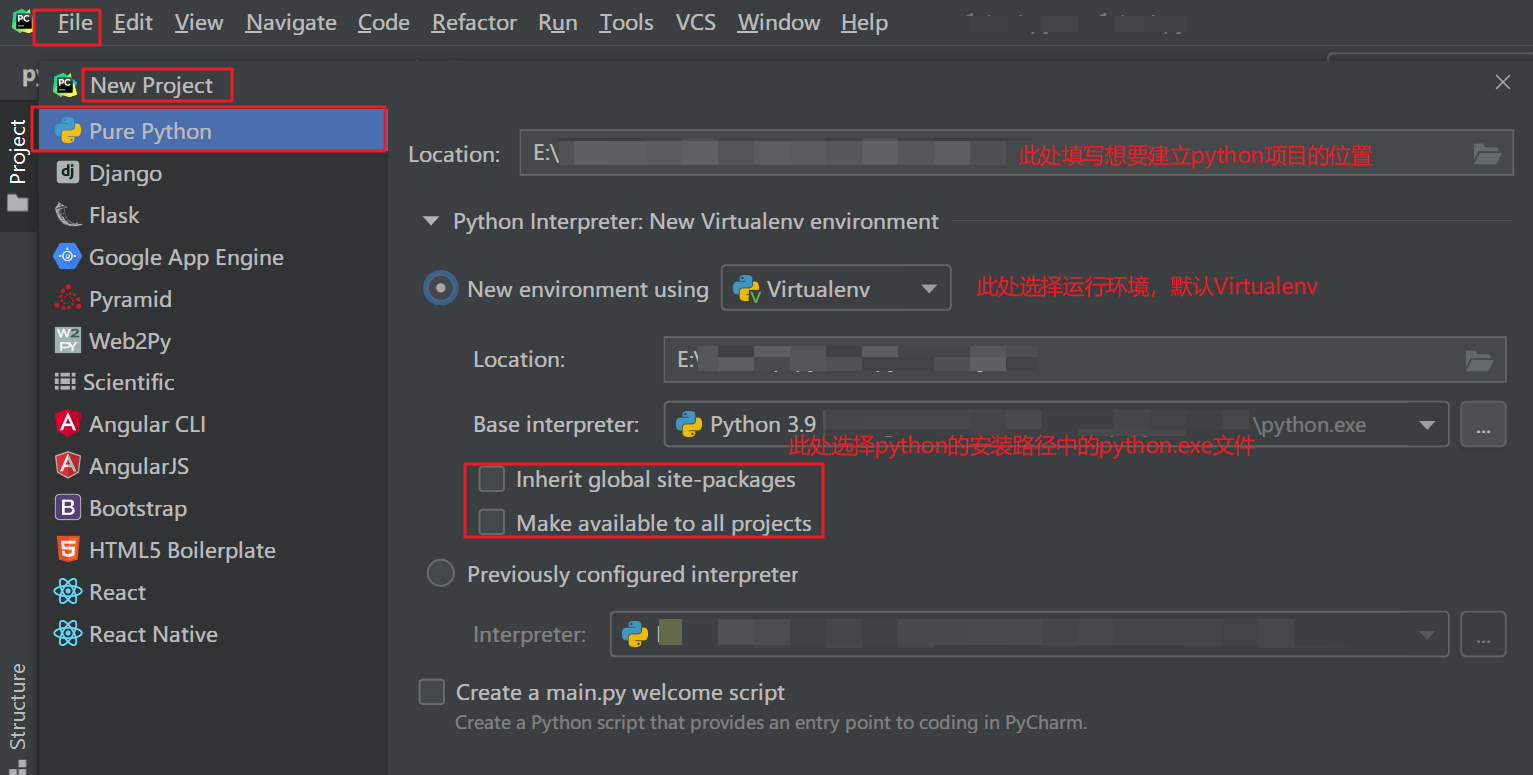Open the Refactor menu
The height and width of the screenshot is (775, 1533).
474,22
